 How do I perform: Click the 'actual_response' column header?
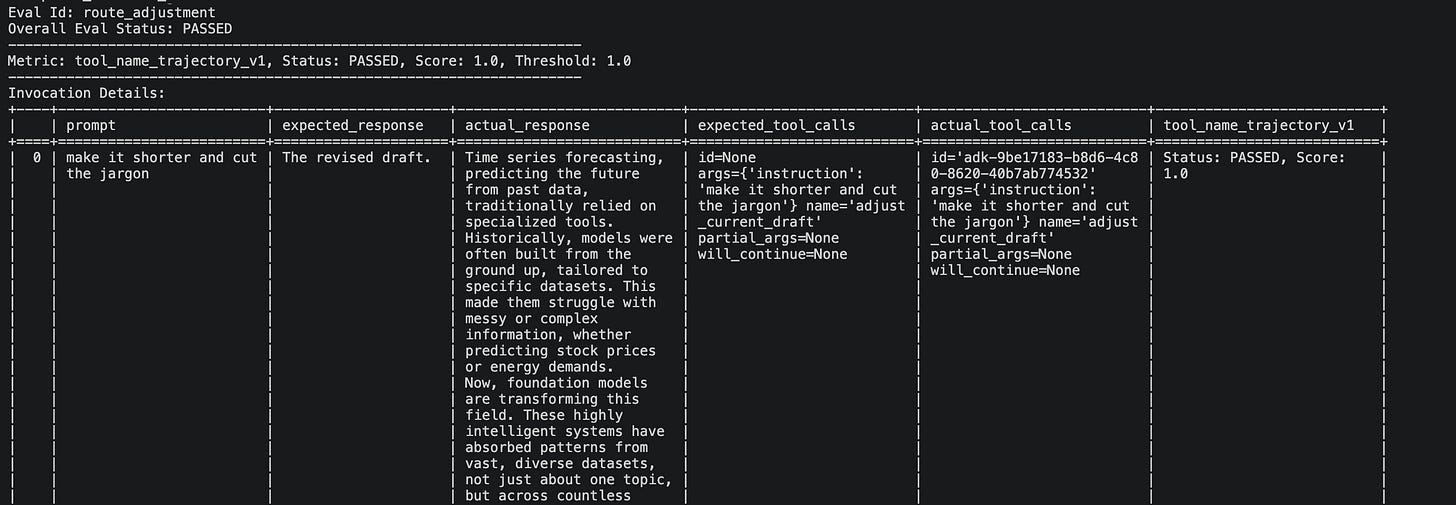coord(527,125)
